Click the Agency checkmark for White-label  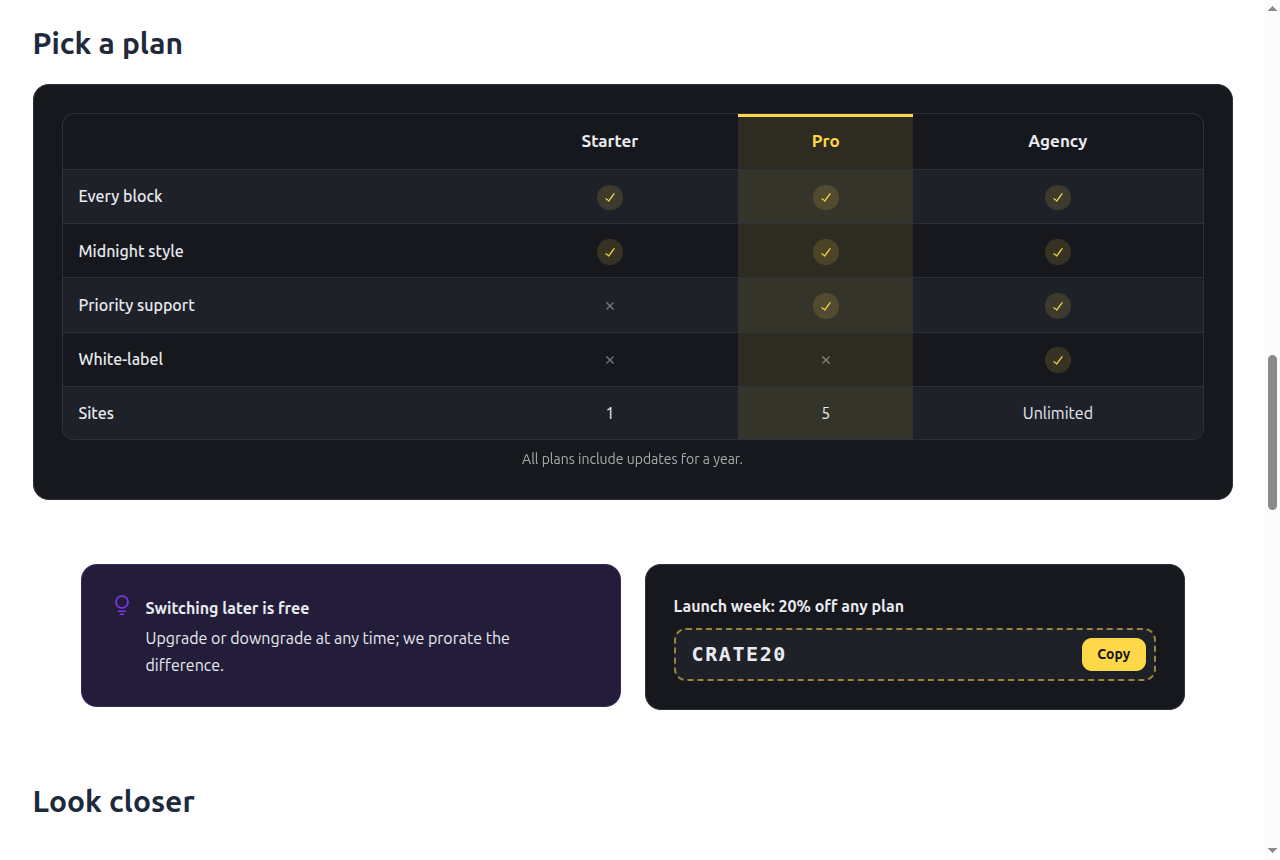click(x=1057, y=359)
